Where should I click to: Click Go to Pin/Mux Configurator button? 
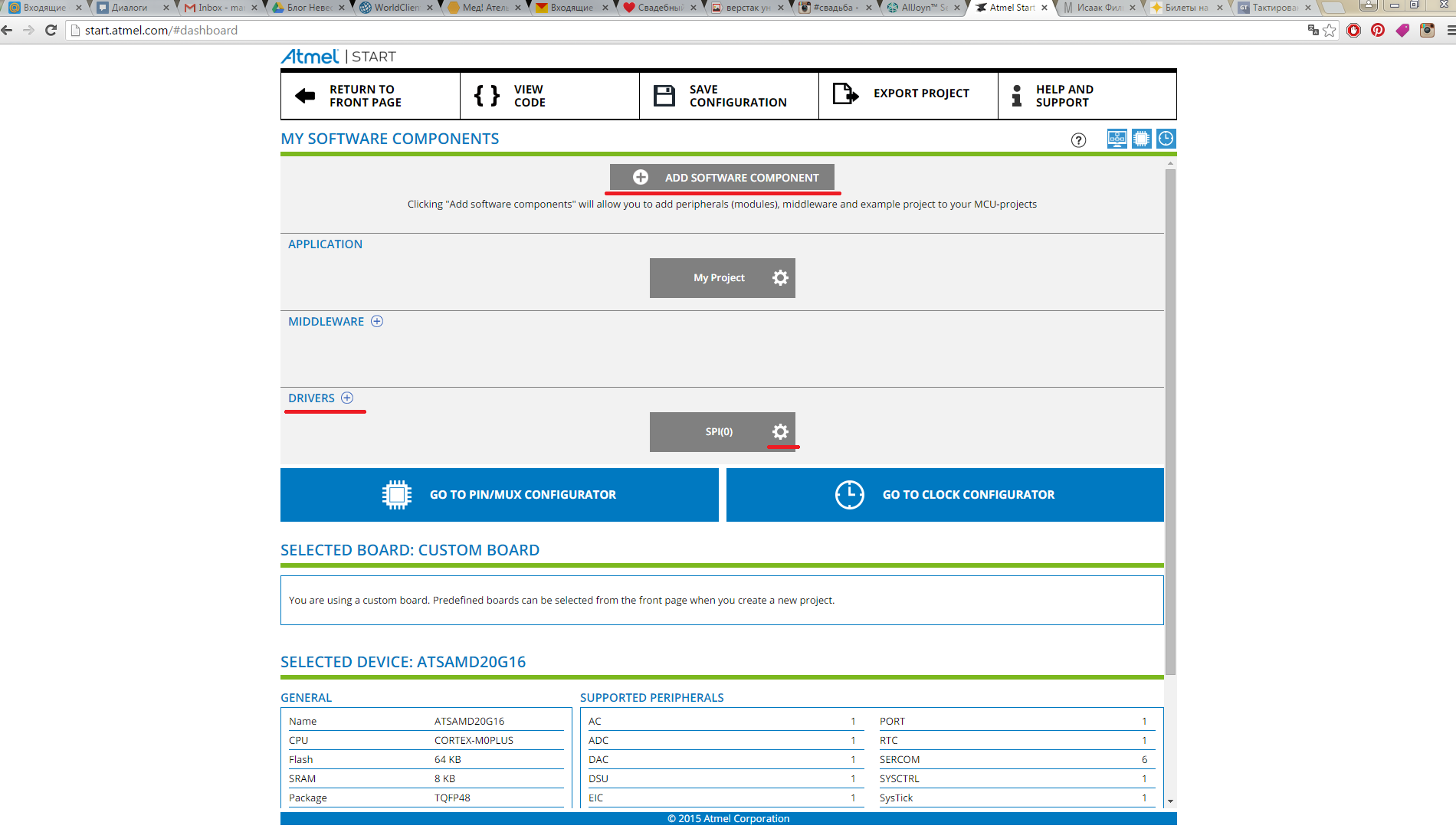click(x=500, y=495)
